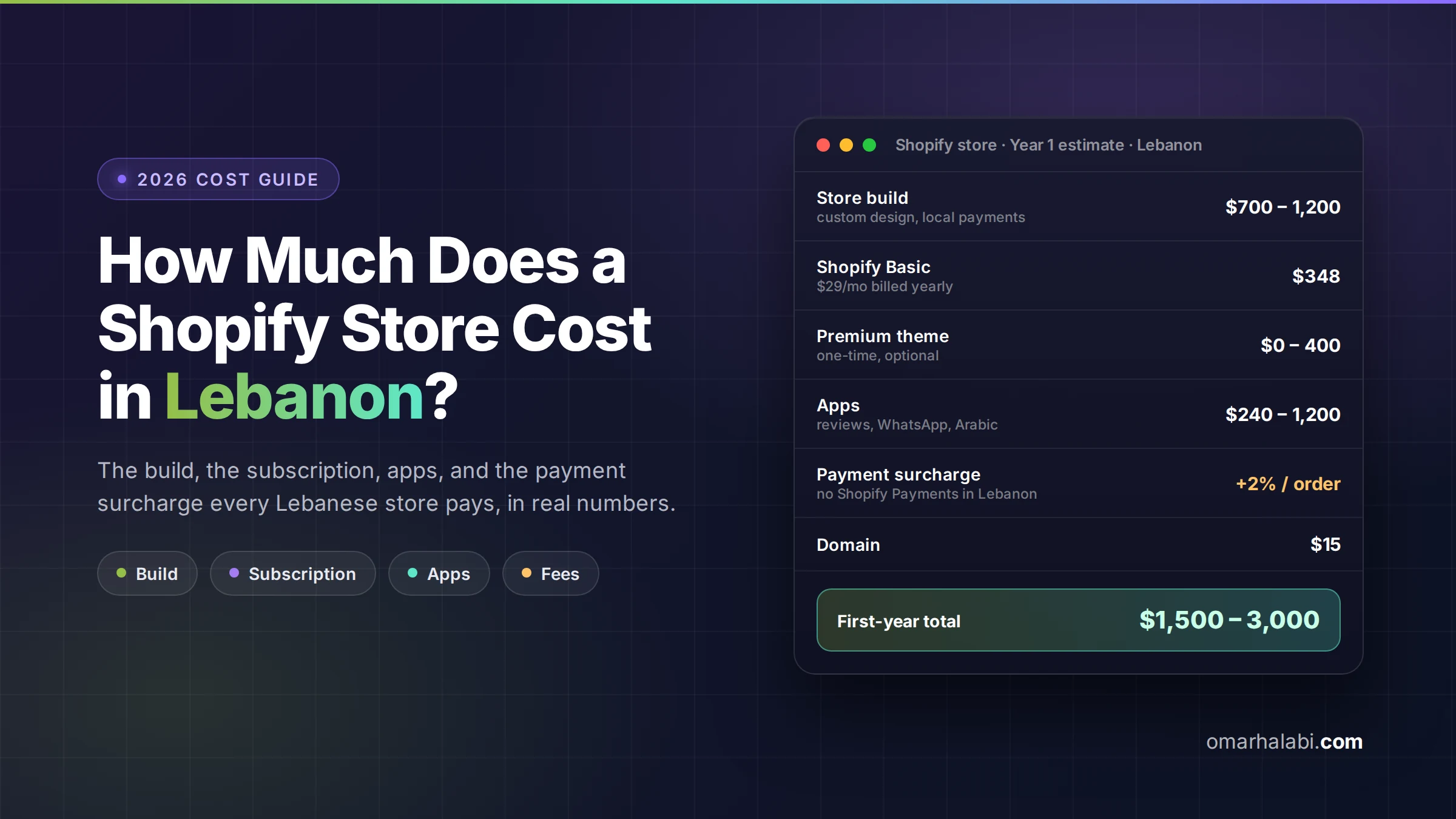
Task: Click the $1,500 – 3,000 total
Action: [x=1229, y=620]
